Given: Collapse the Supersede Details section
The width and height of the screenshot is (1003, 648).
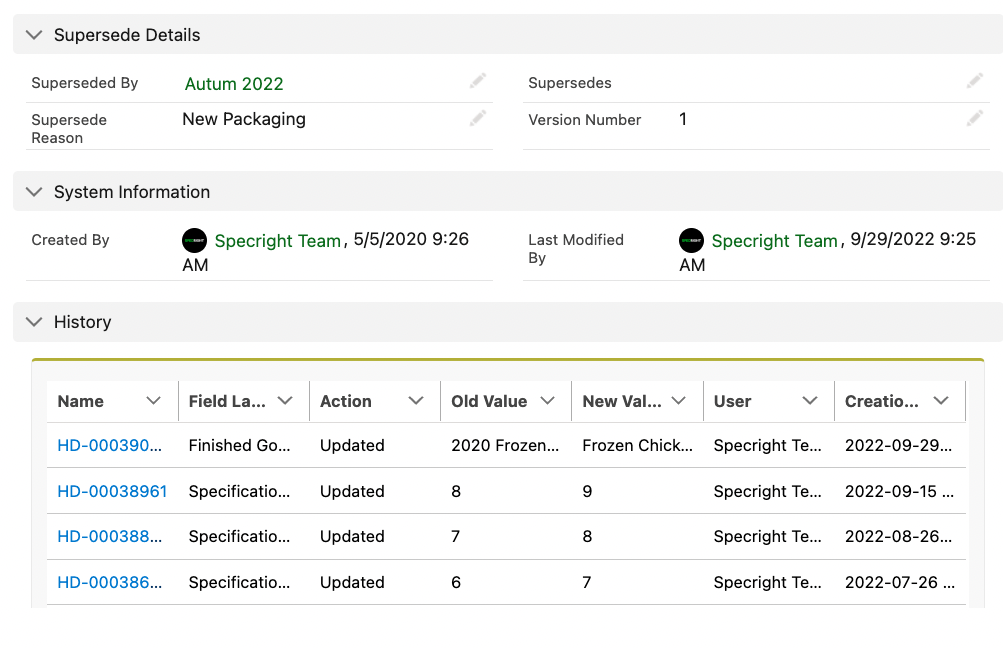Looking at the screenshot, I should [34, 33].
